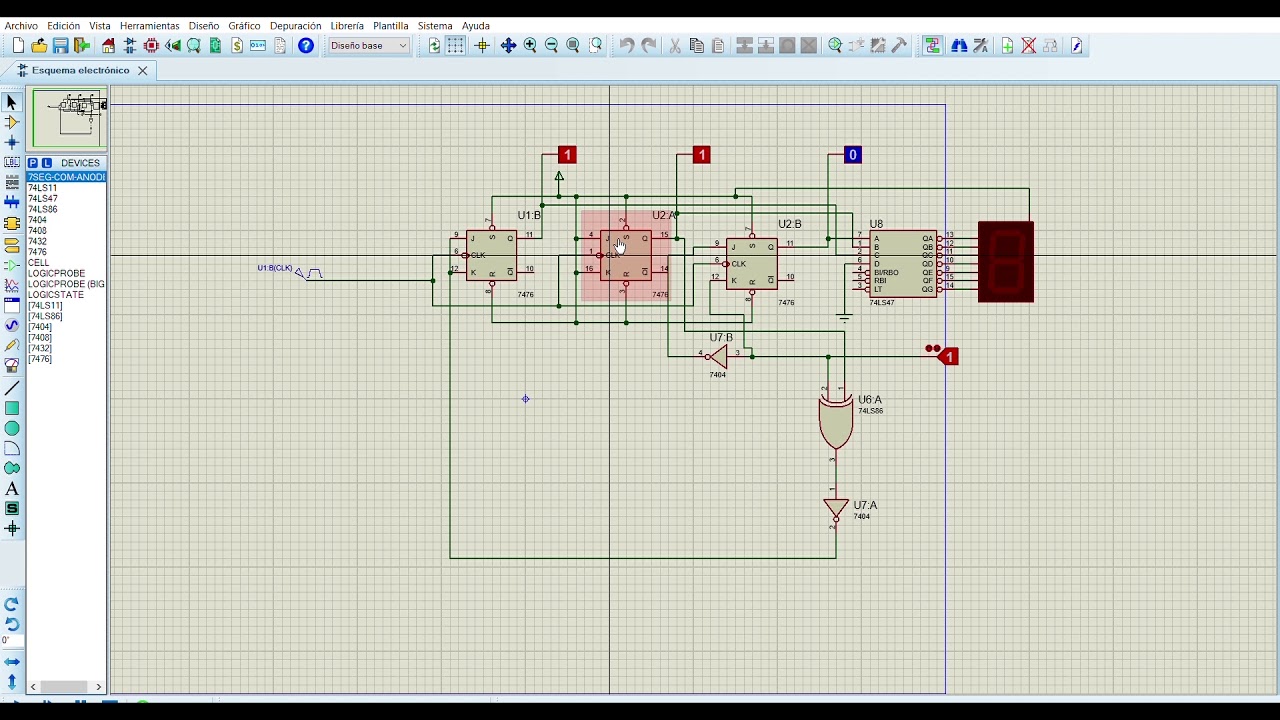Toggle the false origin crosshair icon
The width and height of the screenshot is (1280, 720).
(x=482, y=45)
